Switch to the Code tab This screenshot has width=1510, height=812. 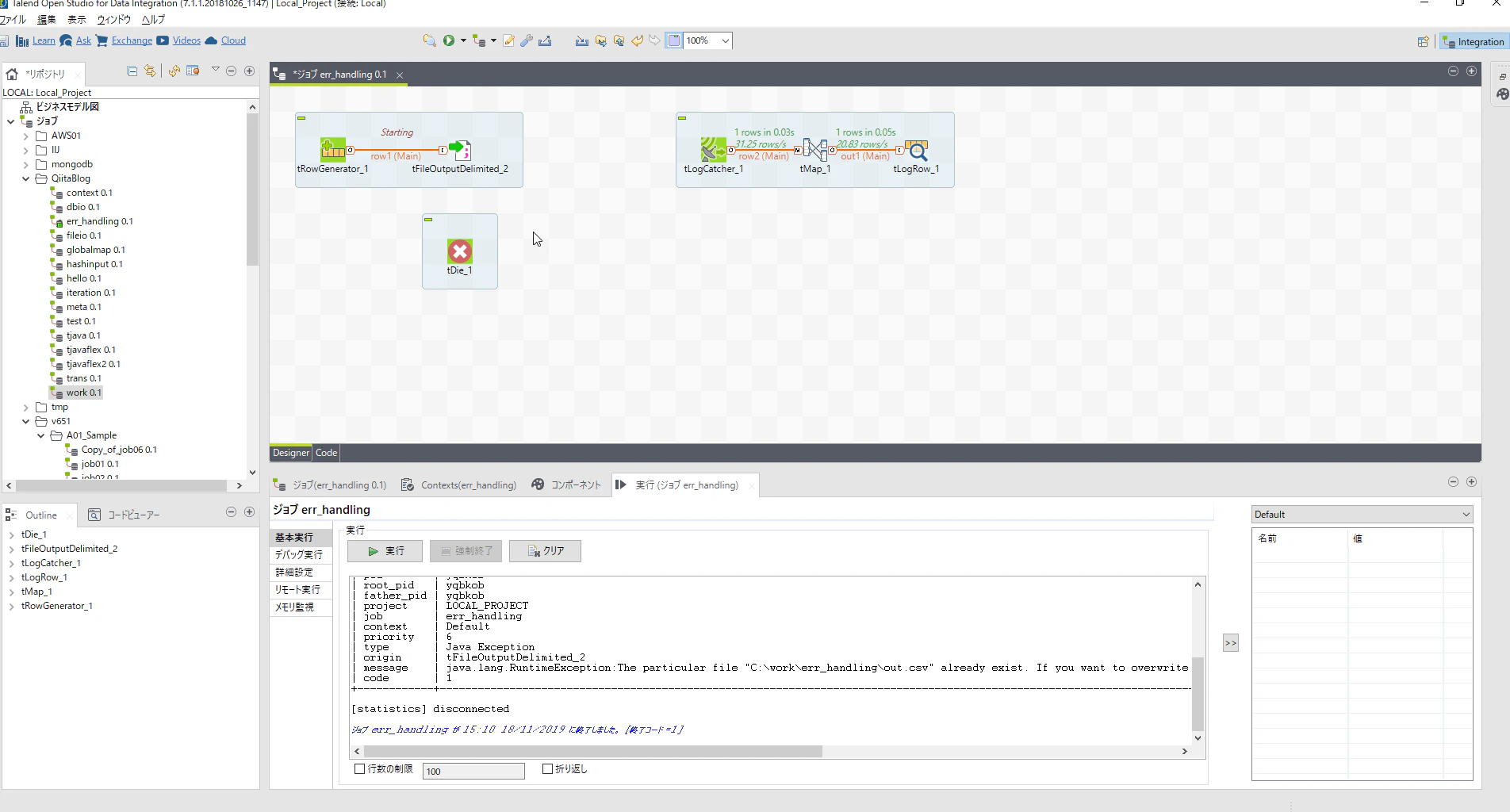coord(326,453)
